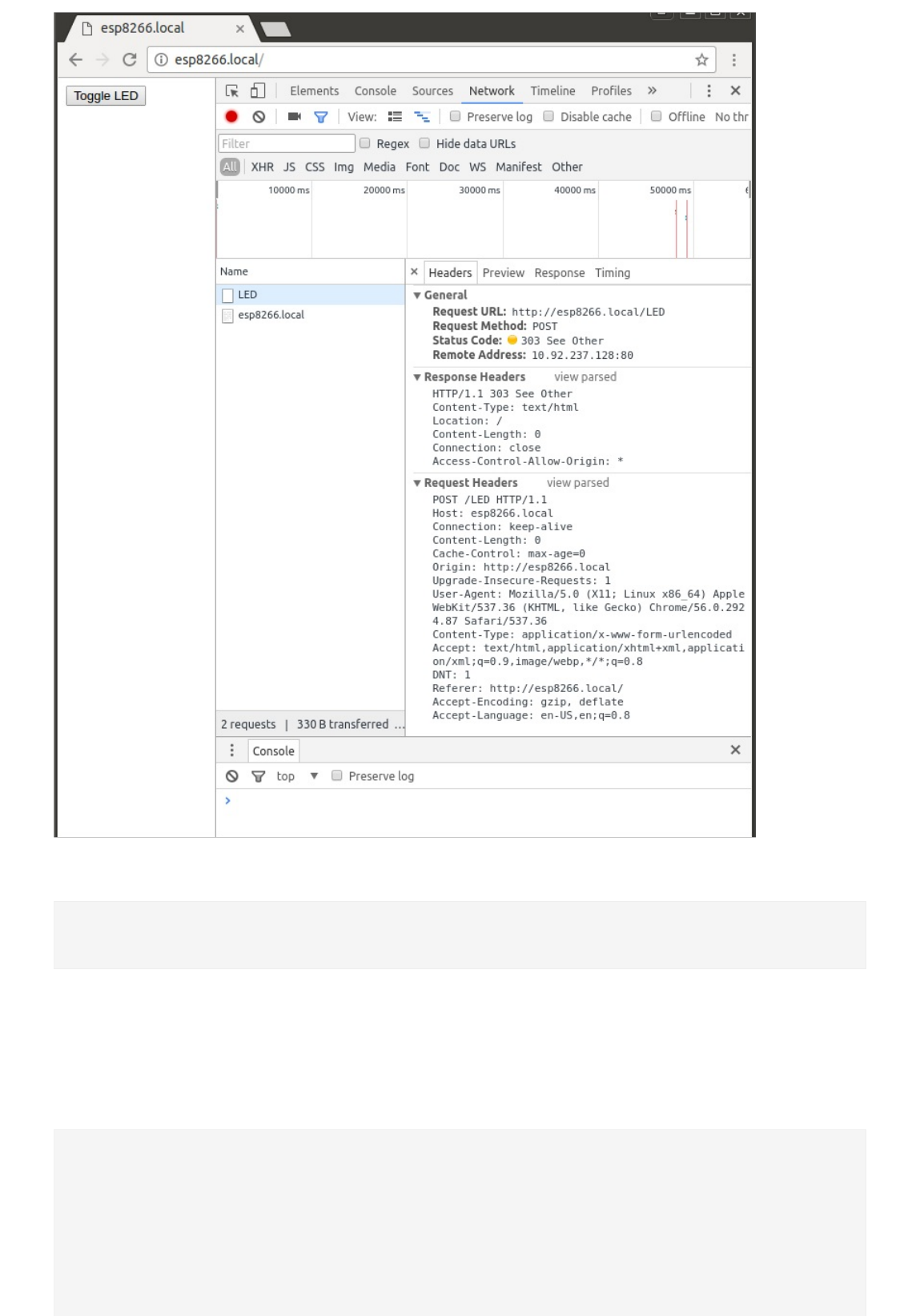
Task: Enable the Disable cache checkbox
Action: tap(548, 117)
